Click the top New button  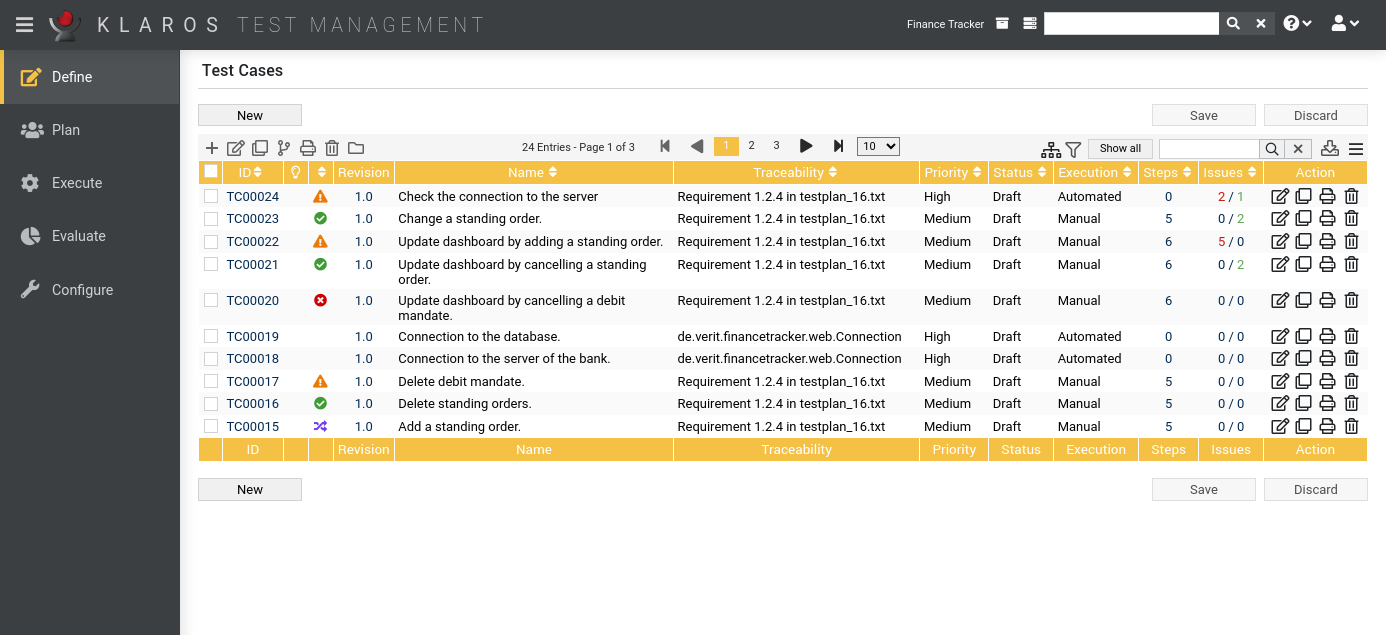coord(250,115)
